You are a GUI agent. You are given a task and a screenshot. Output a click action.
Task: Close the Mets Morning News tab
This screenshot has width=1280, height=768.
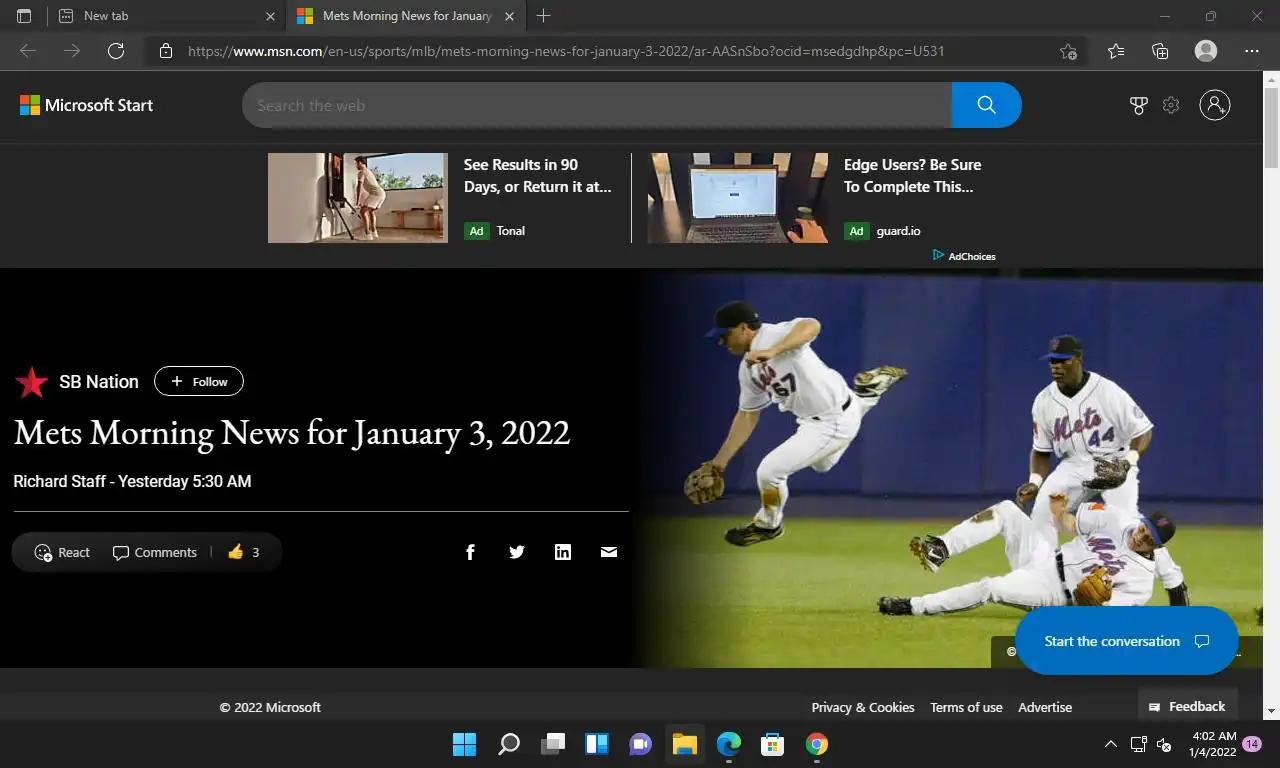tap(510, 16)
